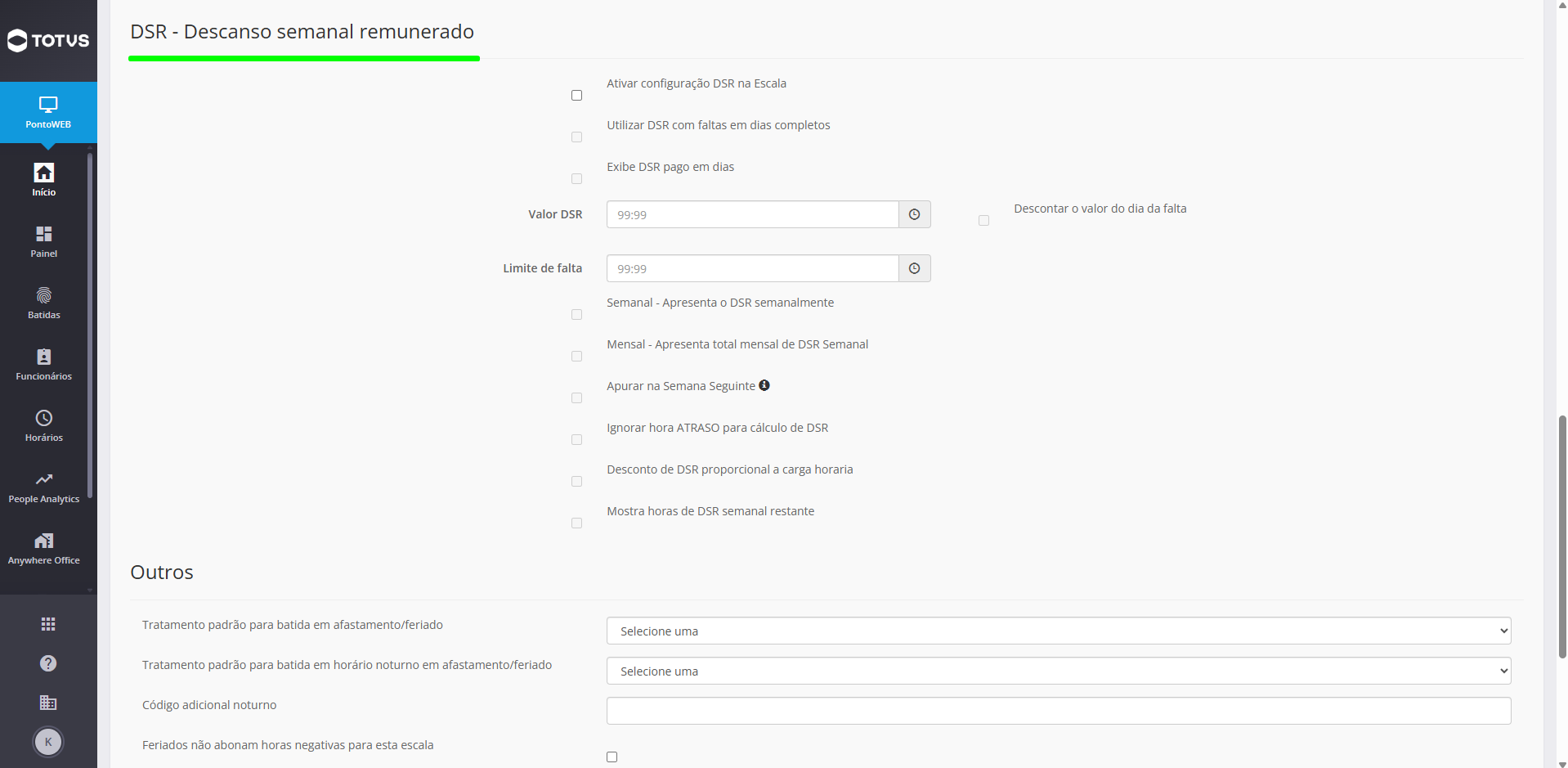This screenshot has width=1568, height=768.
Task: Click the Limite de falta time field
Action: [753, 268]
